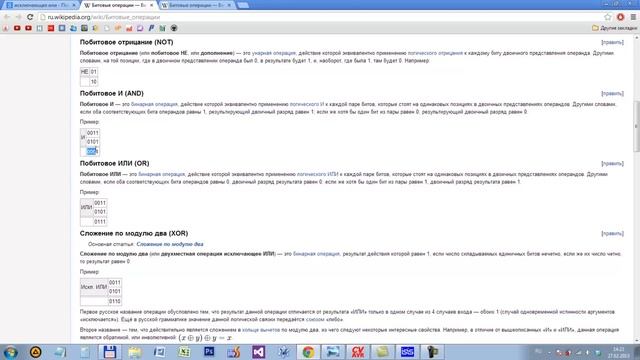640x360 pixels.
Task: Click heading Побитовое И (AND)
Action: (x=112, y=93)
